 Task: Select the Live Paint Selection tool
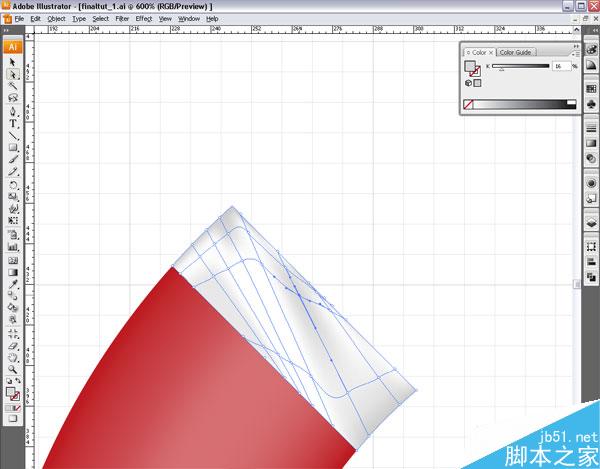13,319
